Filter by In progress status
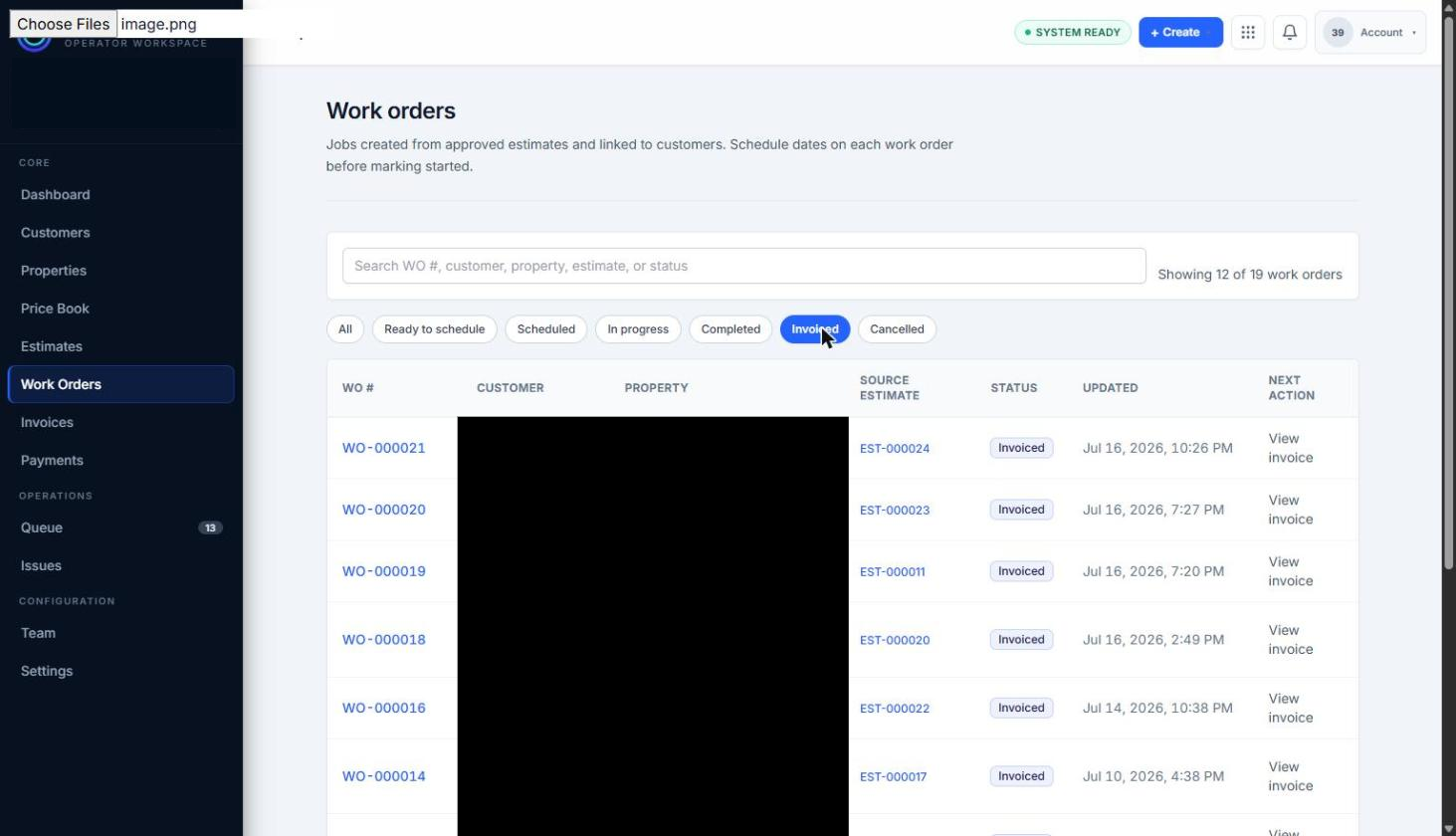The height and width of the screenshot is (836, 1456). (638, 329)
